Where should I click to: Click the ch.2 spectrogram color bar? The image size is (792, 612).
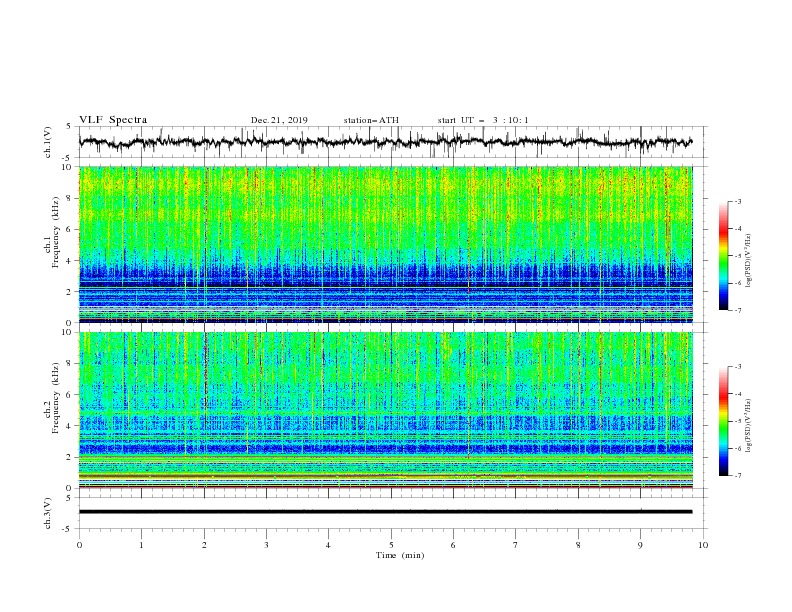tap(723, 421)
